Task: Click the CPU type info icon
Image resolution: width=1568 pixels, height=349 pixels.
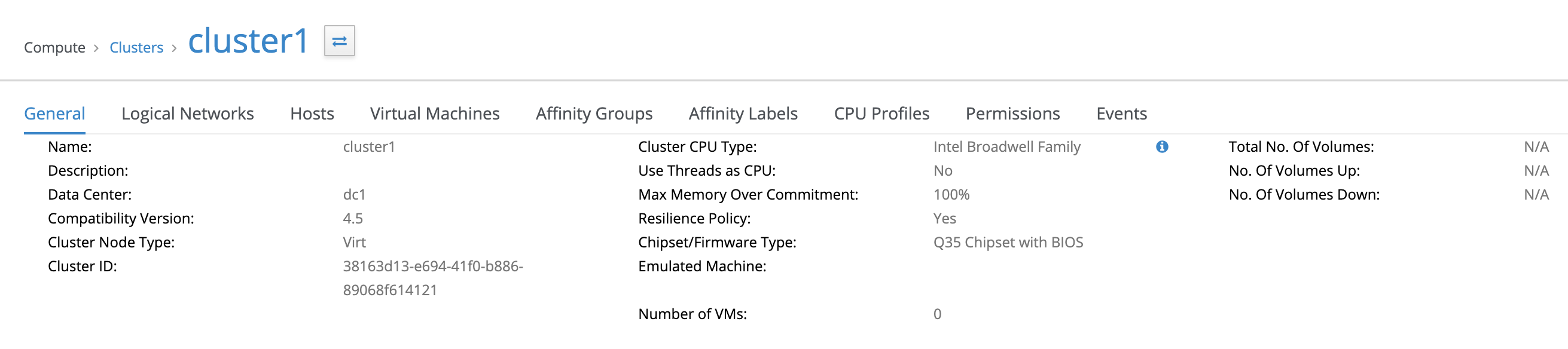Action: (x=1161, y=146)
